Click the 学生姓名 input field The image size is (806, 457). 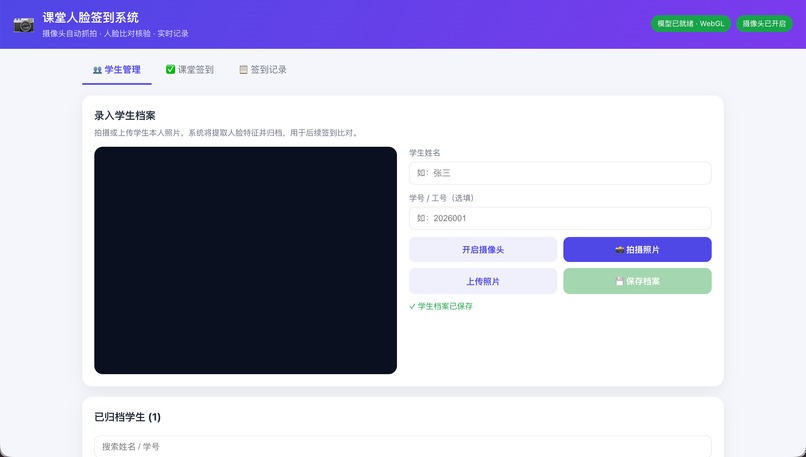(560, 173)
